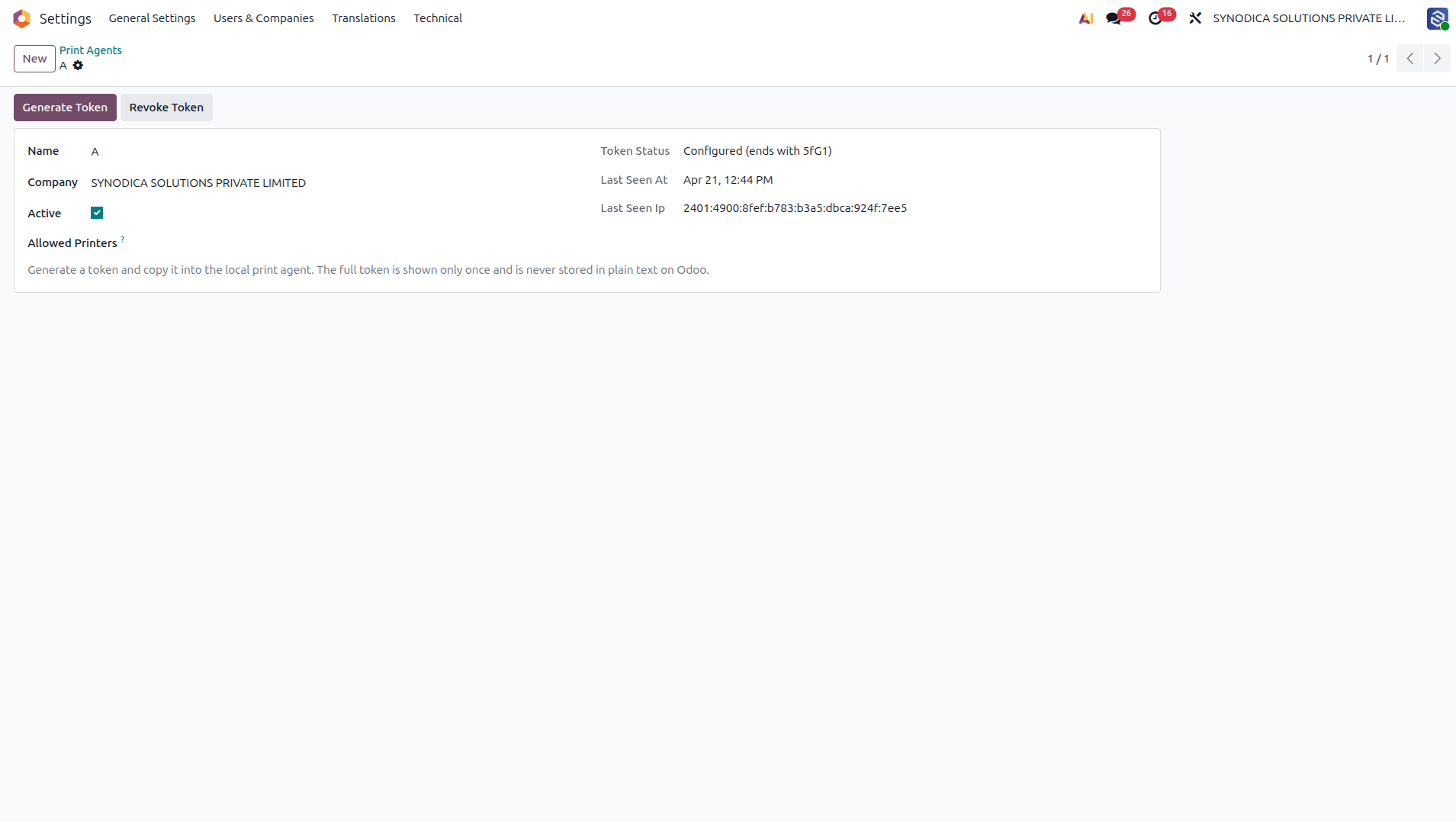Screen dimensions: 1456x822
Task: Open the Translations menu
Action: (364, 18)
